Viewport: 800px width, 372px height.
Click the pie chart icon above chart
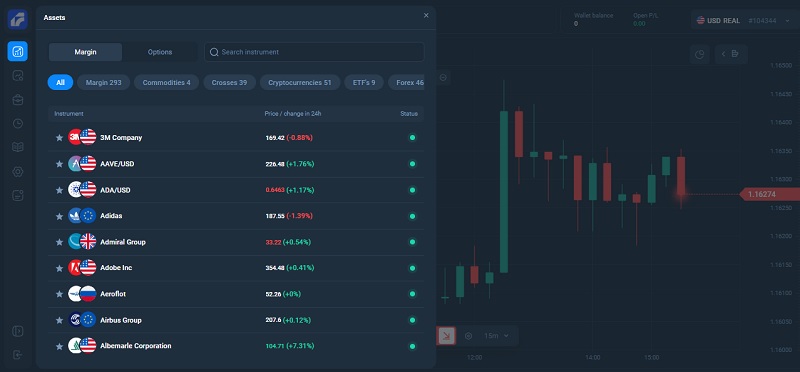[699, 54]
